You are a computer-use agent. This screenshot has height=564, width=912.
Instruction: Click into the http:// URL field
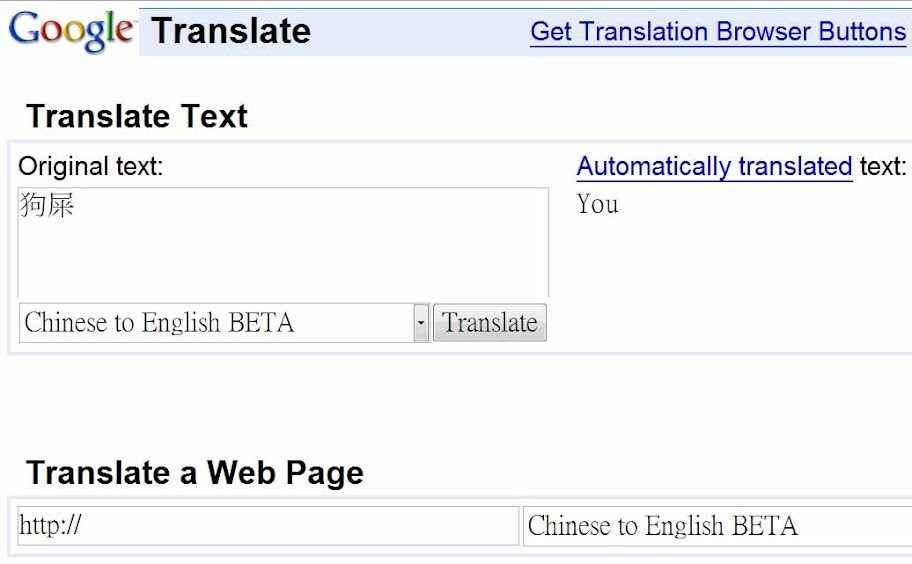(x=268, y=526)
